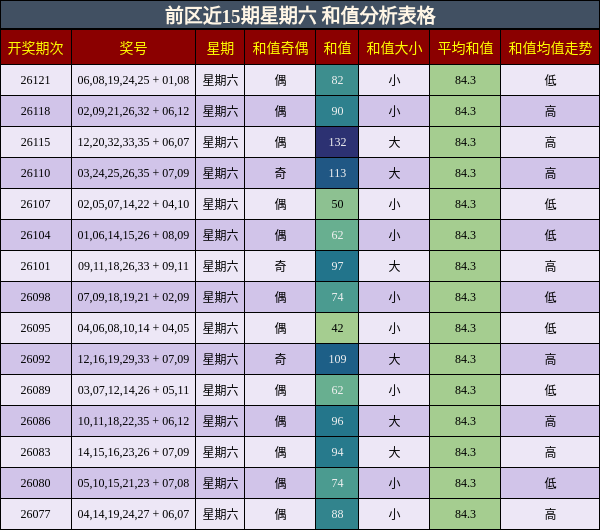Click the 和值大小 column header
Screen dimensions: 600x530
click(394, 48)
